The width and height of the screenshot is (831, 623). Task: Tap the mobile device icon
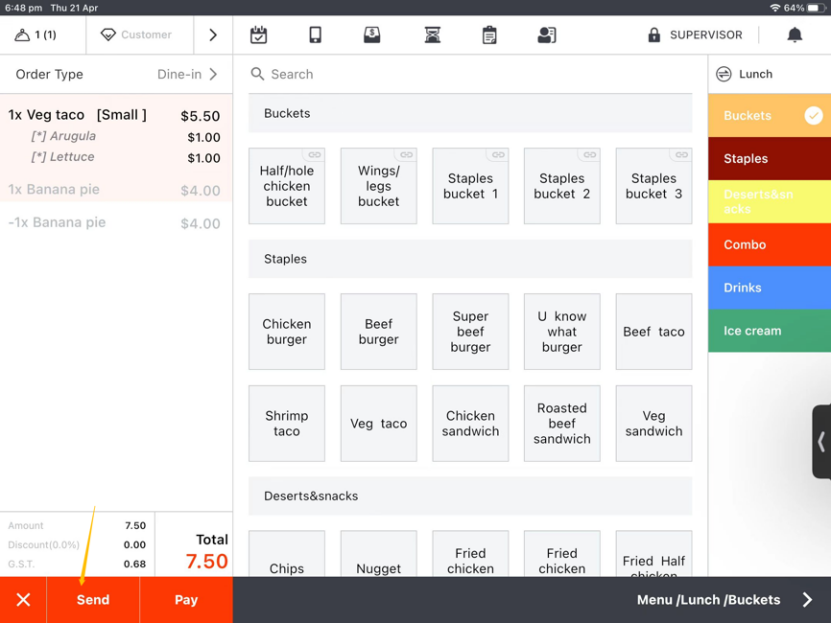pos(315,35)
